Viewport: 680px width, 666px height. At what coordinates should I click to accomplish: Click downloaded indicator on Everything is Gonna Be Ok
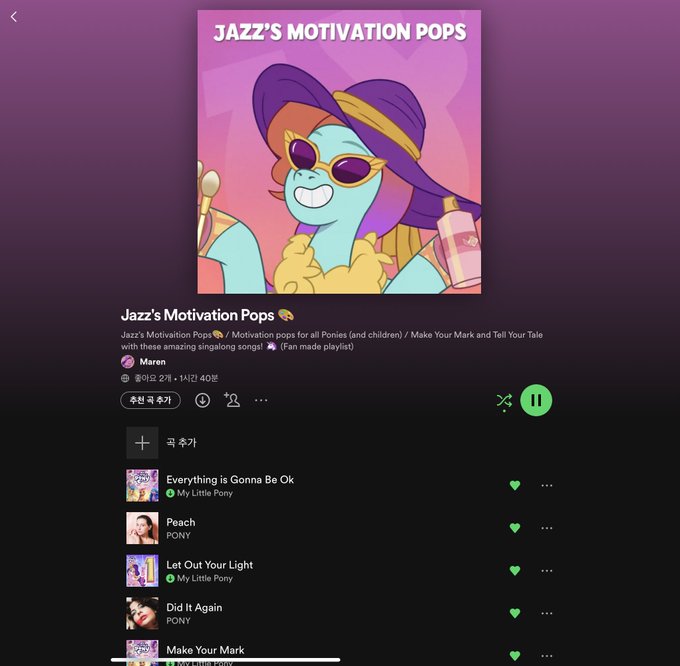click(x=170, y=493)
